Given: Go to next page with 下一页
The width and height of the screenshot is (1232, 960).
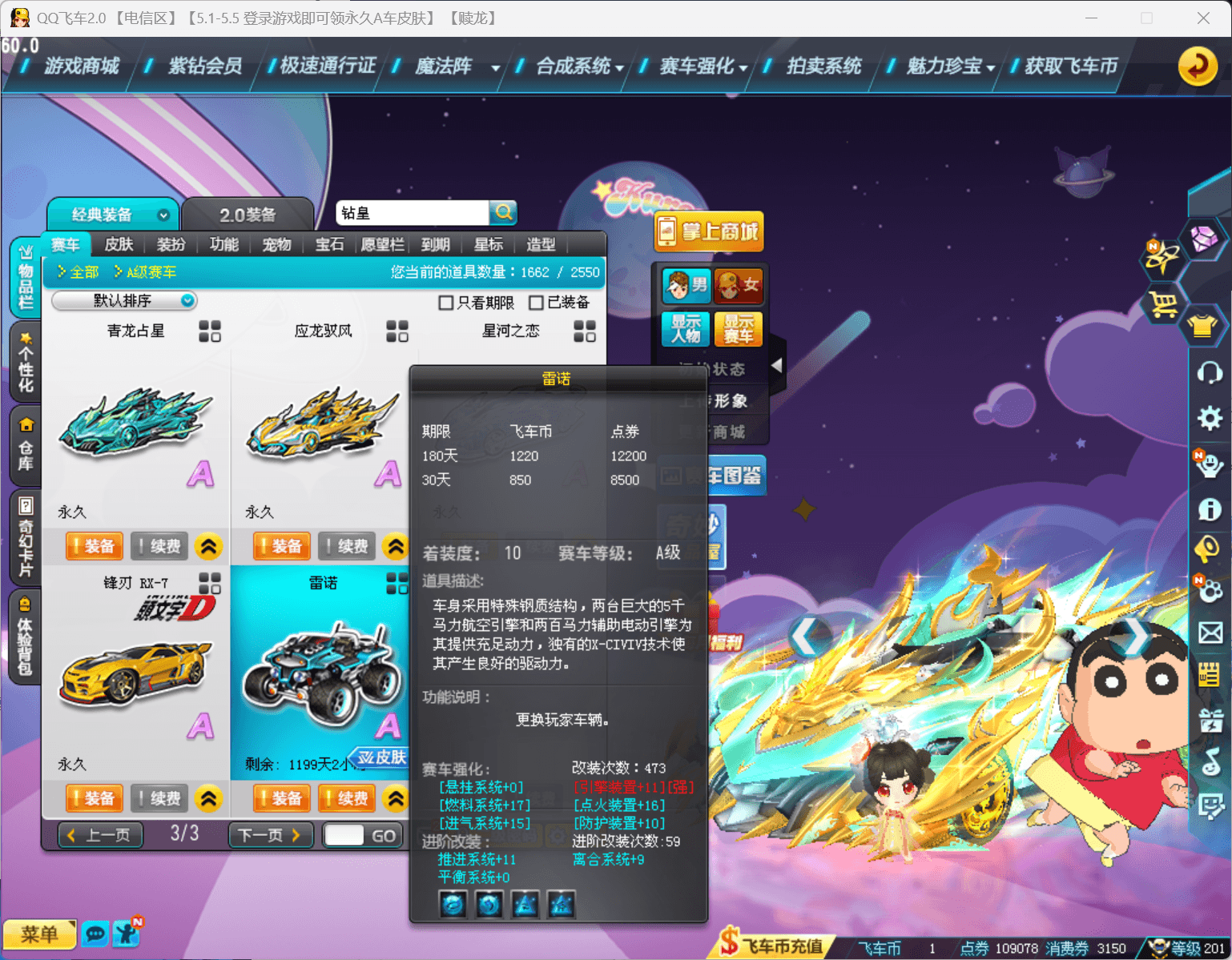Looking at the screenshot, I should pyautogui.click(x=270, y=835).
